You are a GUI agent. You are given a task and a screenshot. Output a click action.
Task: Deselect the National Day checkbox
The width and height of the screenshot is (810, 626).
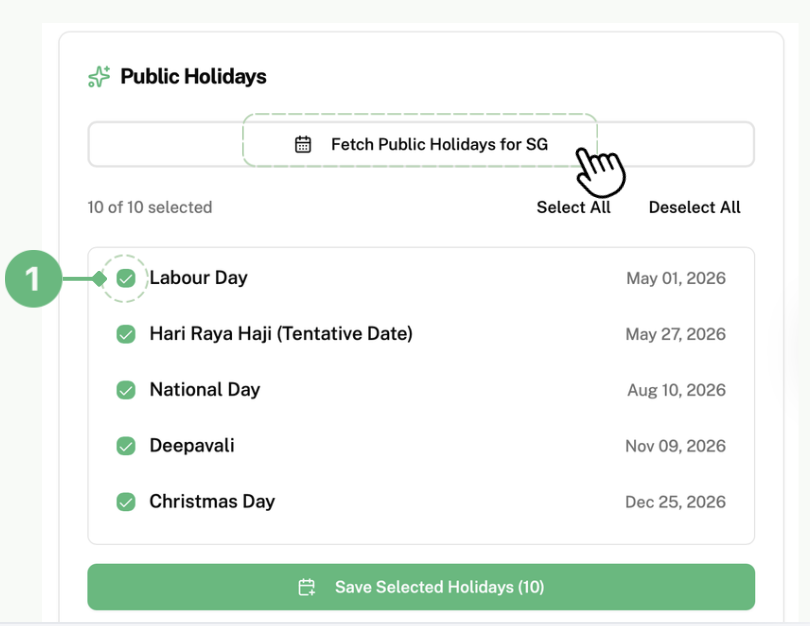(126, 390)
